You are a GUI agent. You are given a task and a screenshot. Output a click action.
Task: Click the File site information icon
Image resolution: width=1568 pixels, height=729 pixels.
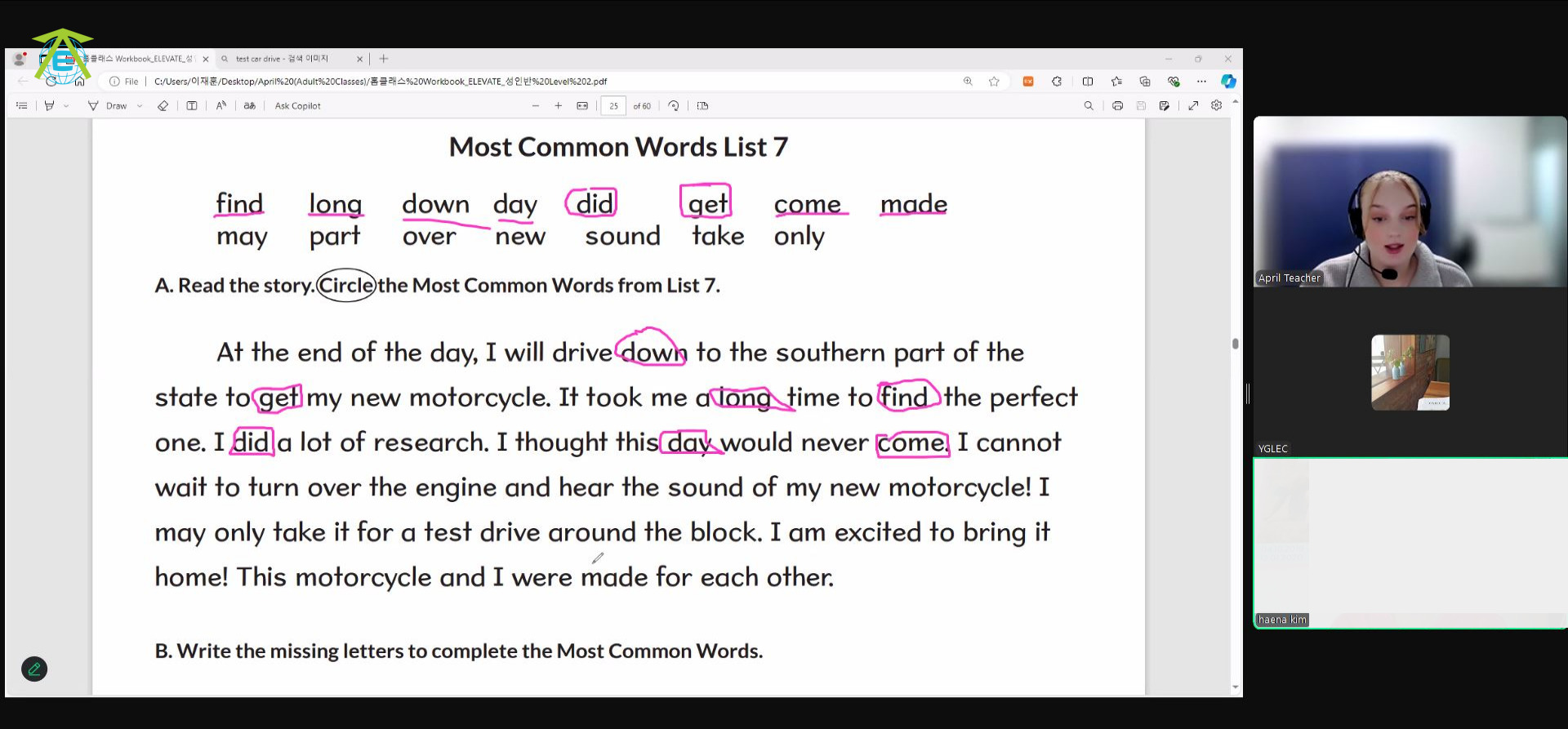pos(124,82)
